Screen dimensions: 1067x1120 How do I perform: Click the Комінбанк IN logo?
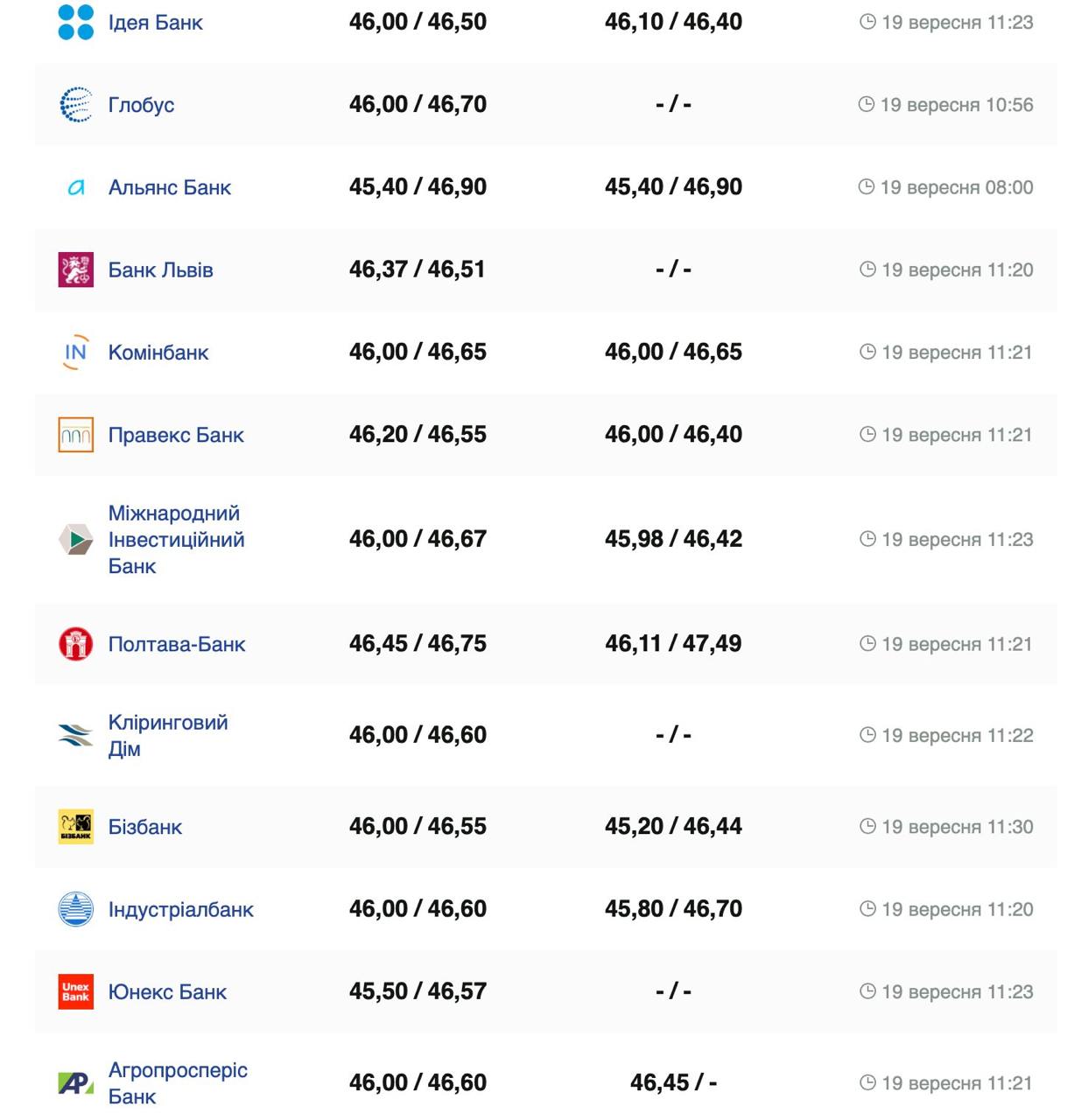76,353
